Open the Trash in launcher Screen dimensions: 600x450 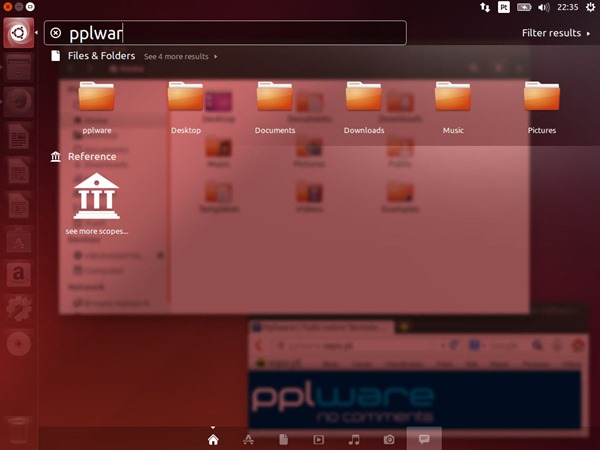(x=18, y=432)
